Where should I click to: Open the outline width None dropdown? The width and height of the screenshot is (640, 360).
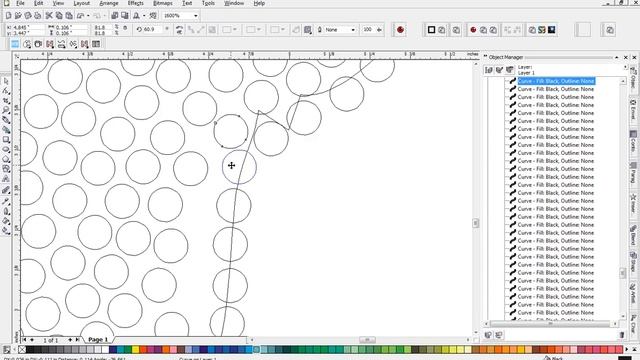tap(353, 29)
